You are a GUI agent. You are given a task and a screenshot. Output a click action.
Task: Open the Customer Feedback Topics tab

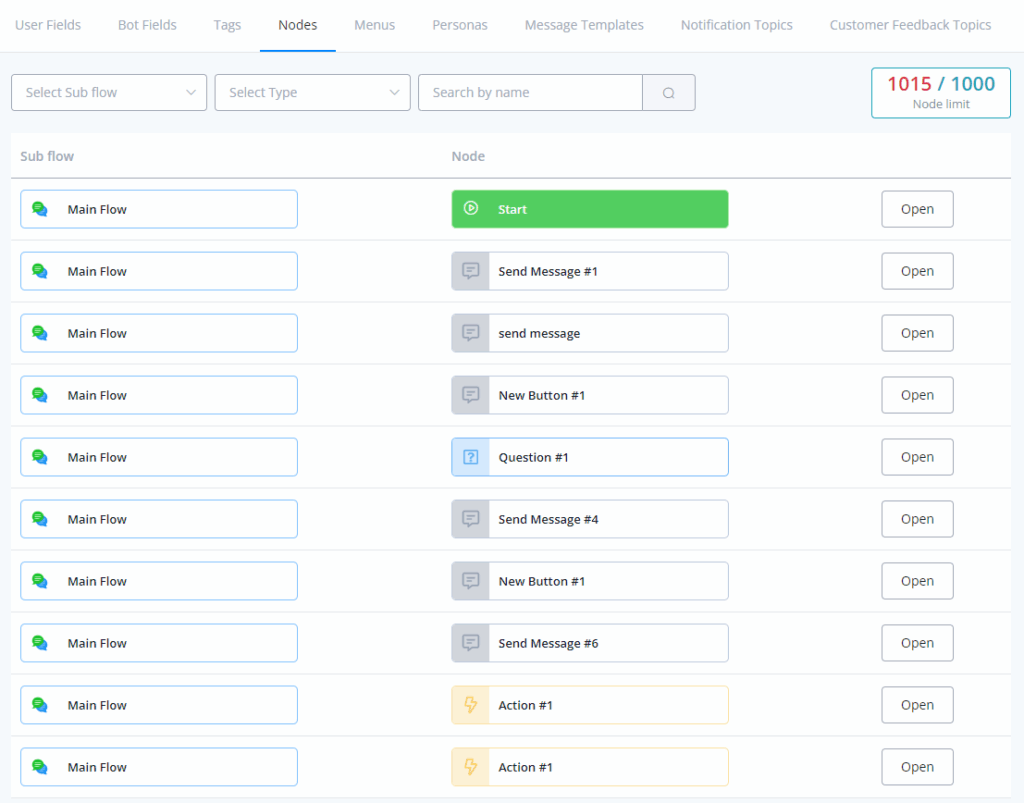[x=910, y=25]
